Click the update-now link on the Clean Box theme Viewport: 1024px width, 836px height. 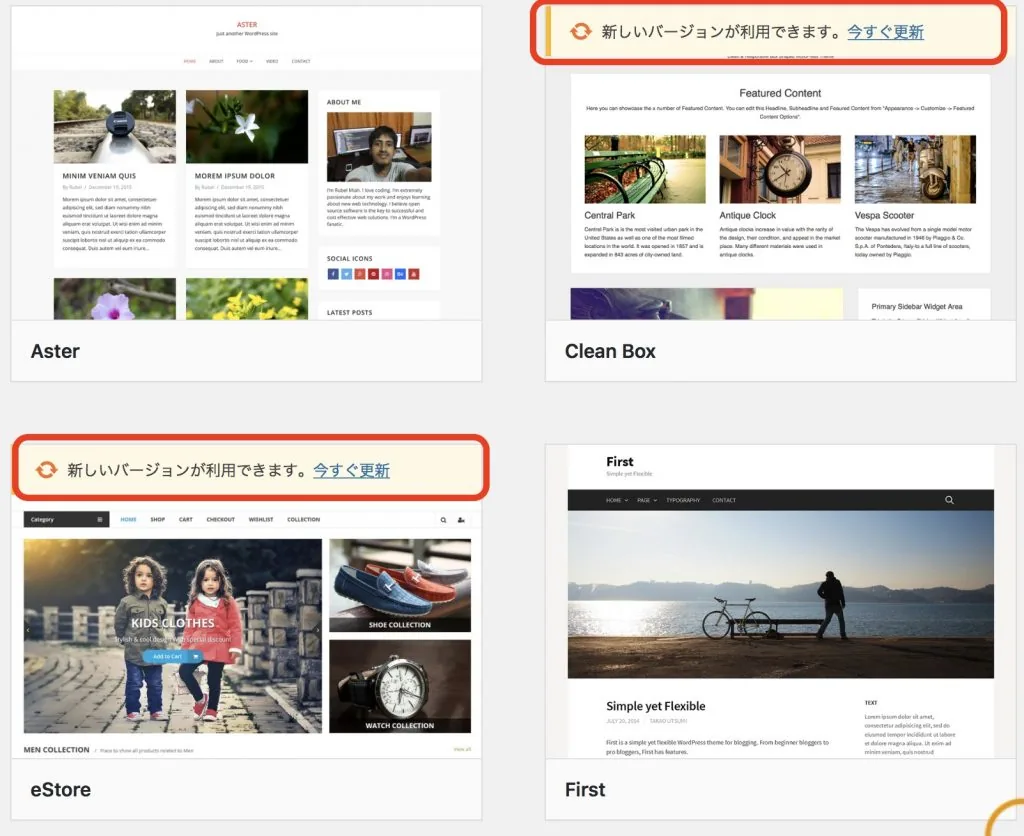(885, 31)
